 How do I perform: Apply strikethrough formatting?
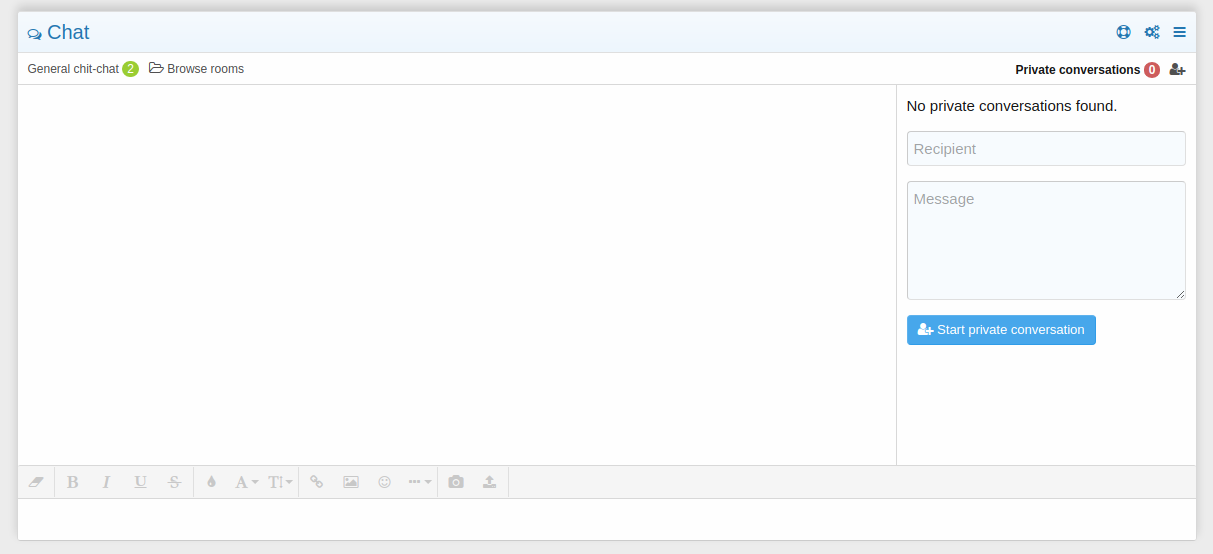(x=174, y=482)
